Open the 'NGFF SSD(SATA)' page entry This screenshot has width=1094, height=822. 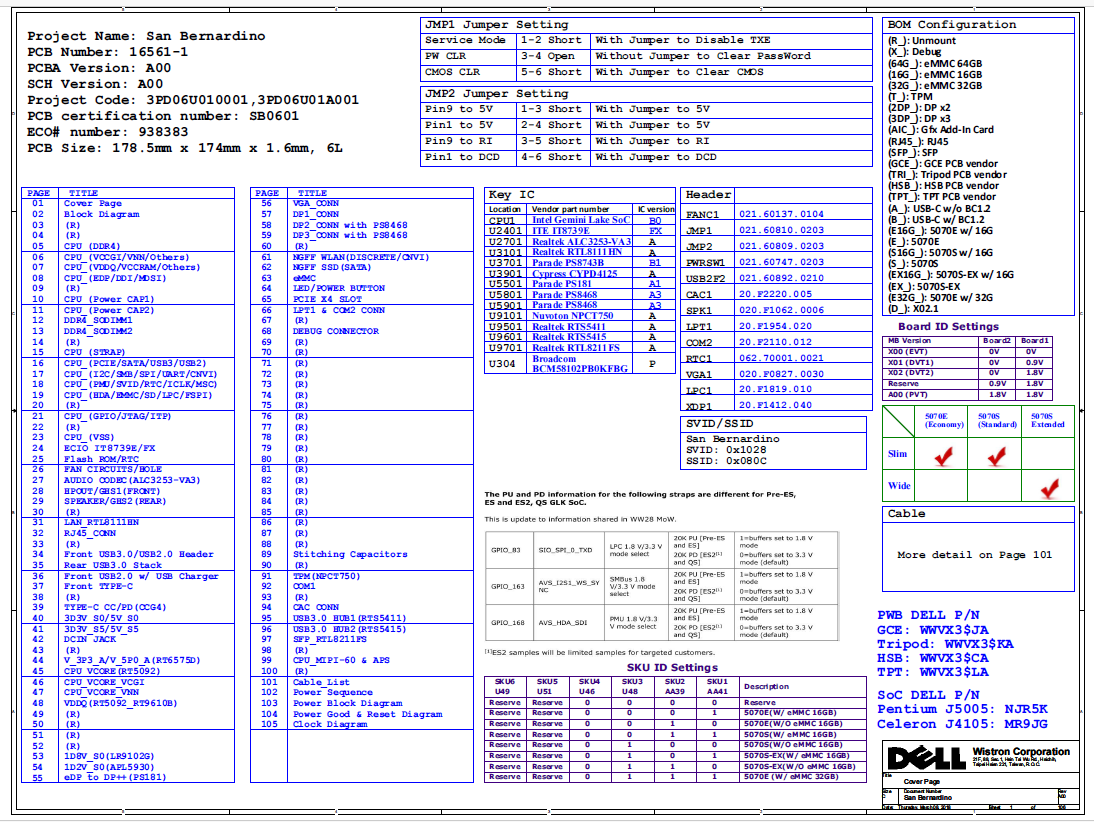[x=332, y=267]
